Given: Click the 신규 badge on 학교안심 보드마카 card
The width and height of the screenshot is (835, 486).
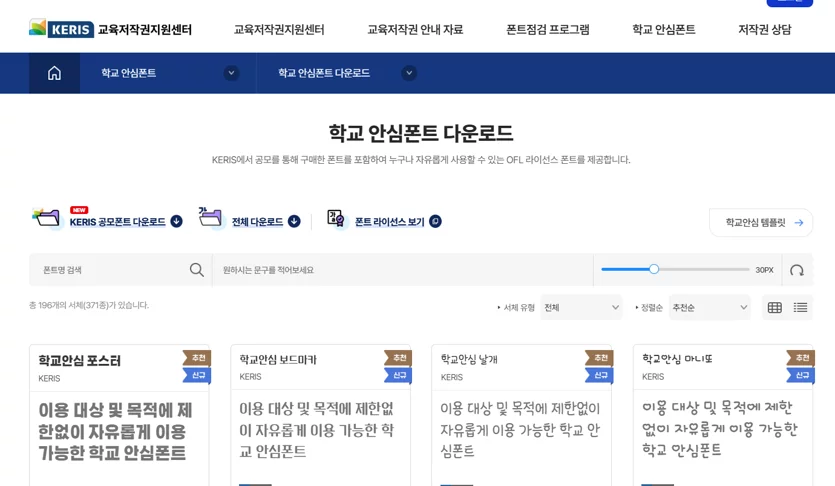Looking at the screenshot, I should click(x=398, y=375).
